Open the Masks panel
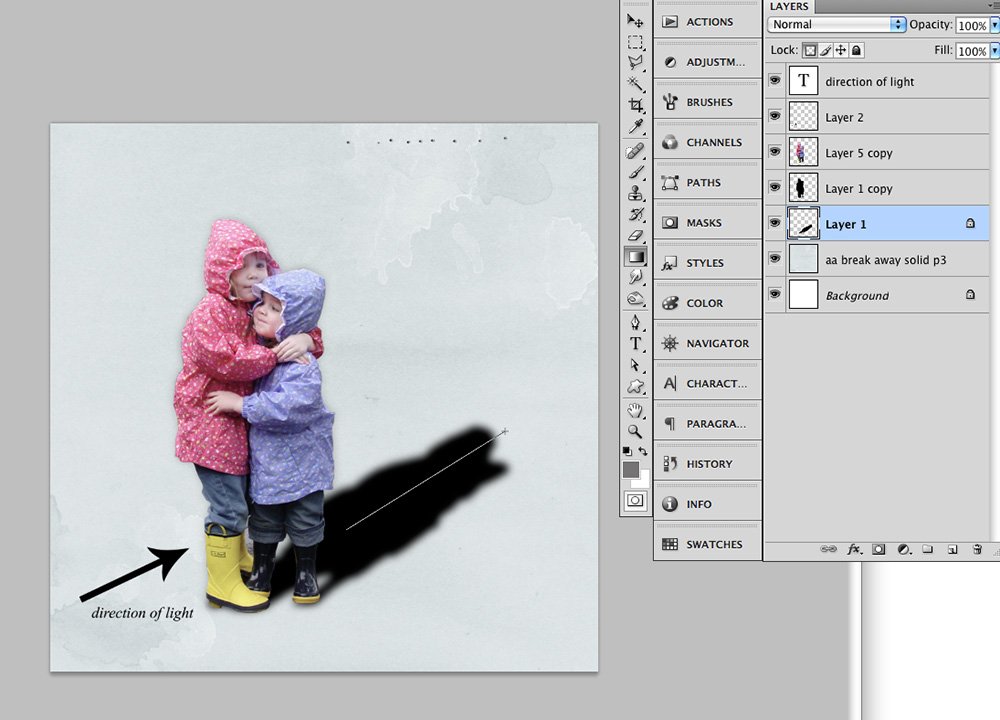1000x720 pixels. pos(708,223)
